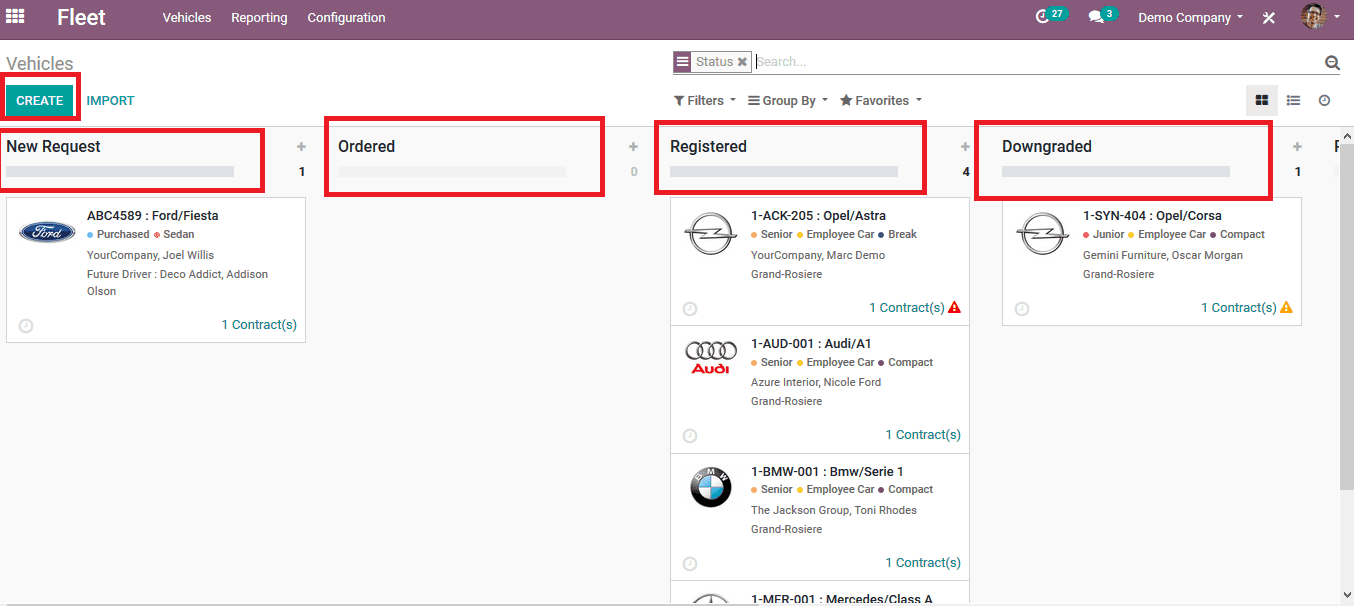Click red warning icon on Opel/Astra contract
Screen dimensions: 1355x607
point(954,307)
